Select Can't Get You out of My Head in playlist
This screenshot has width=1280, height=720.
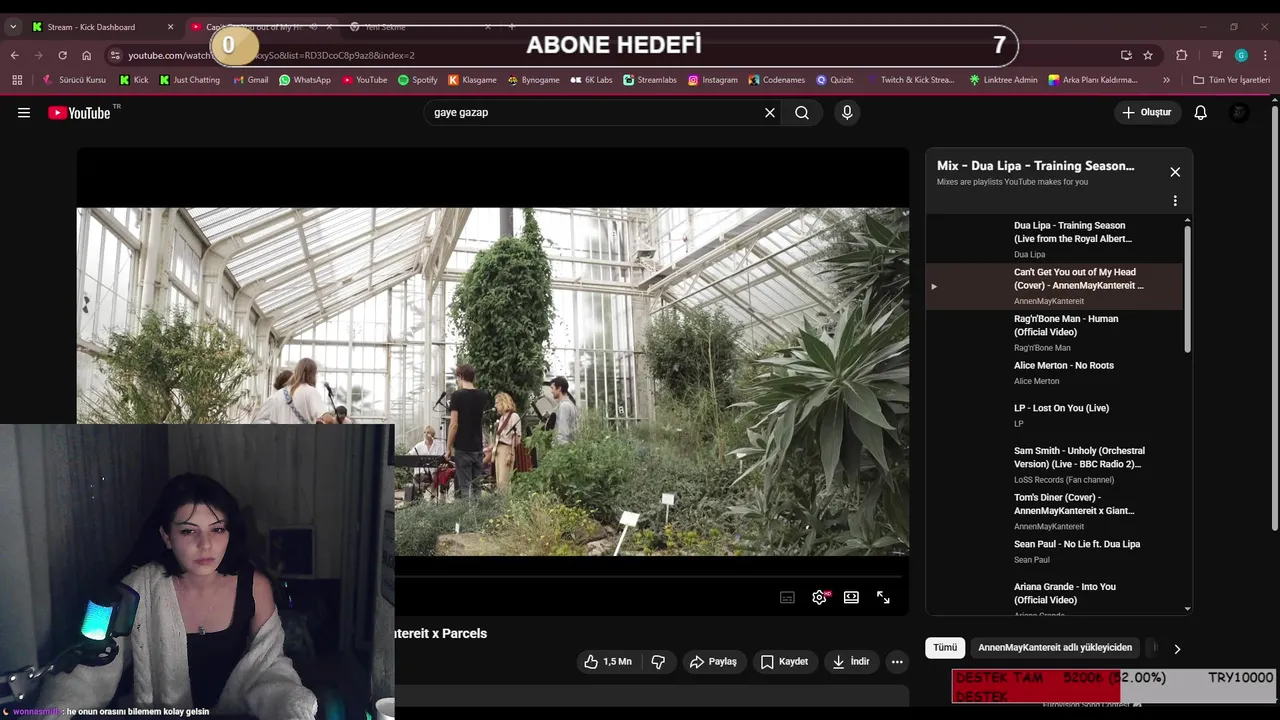point(1055,286)
